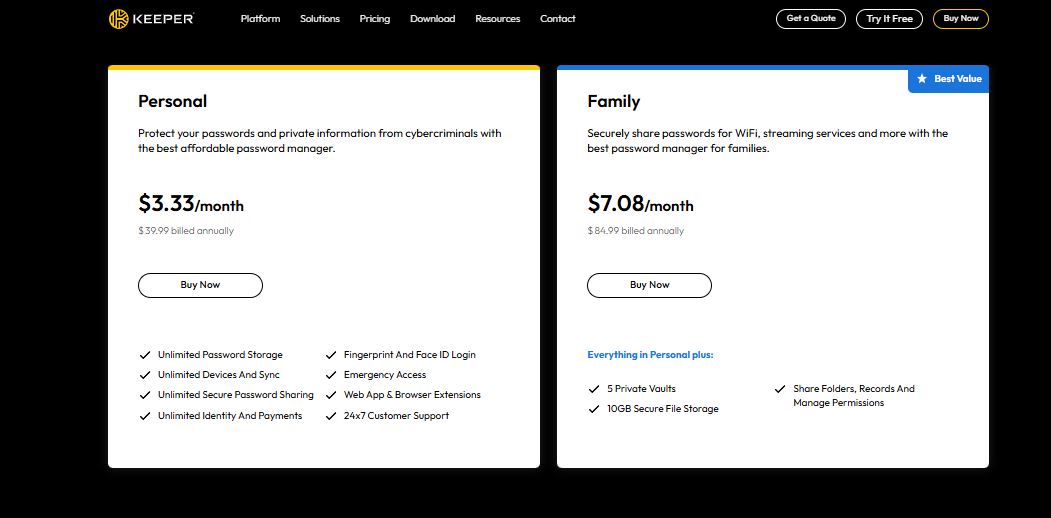The image size is (1051, 518).
Task: Go to the Pricing page
Action: [x=375, y=19]
